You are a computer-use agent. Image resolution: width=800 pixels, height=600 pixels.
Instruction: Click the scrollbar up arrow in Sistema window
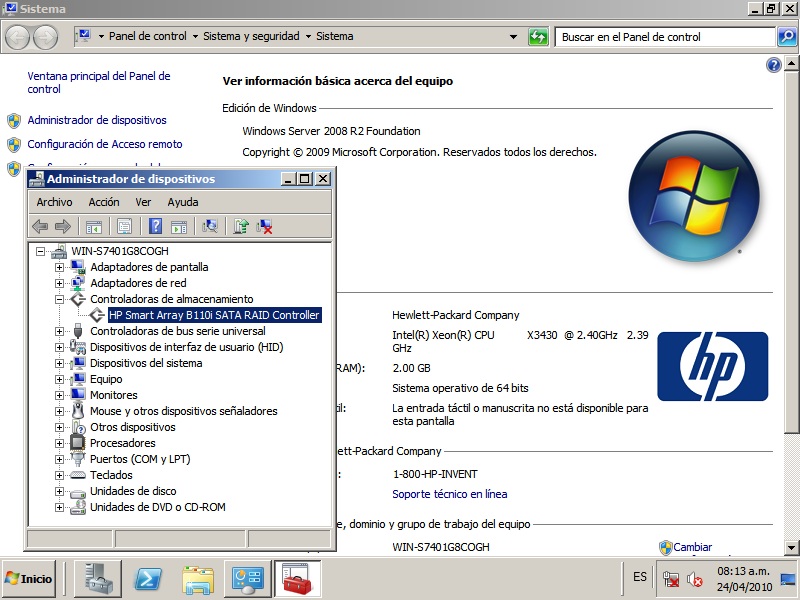[791, 64]
